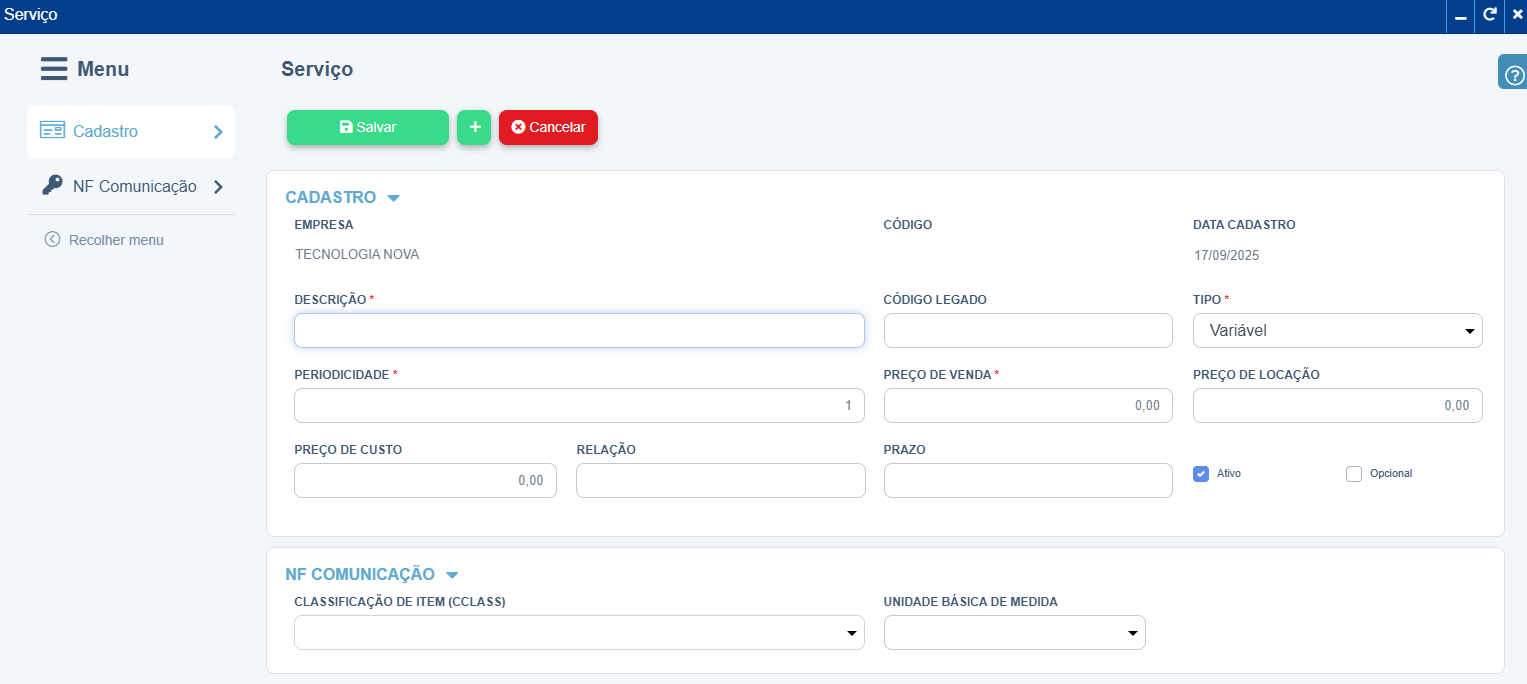Click the red Cancelar button

pos(548,127)
